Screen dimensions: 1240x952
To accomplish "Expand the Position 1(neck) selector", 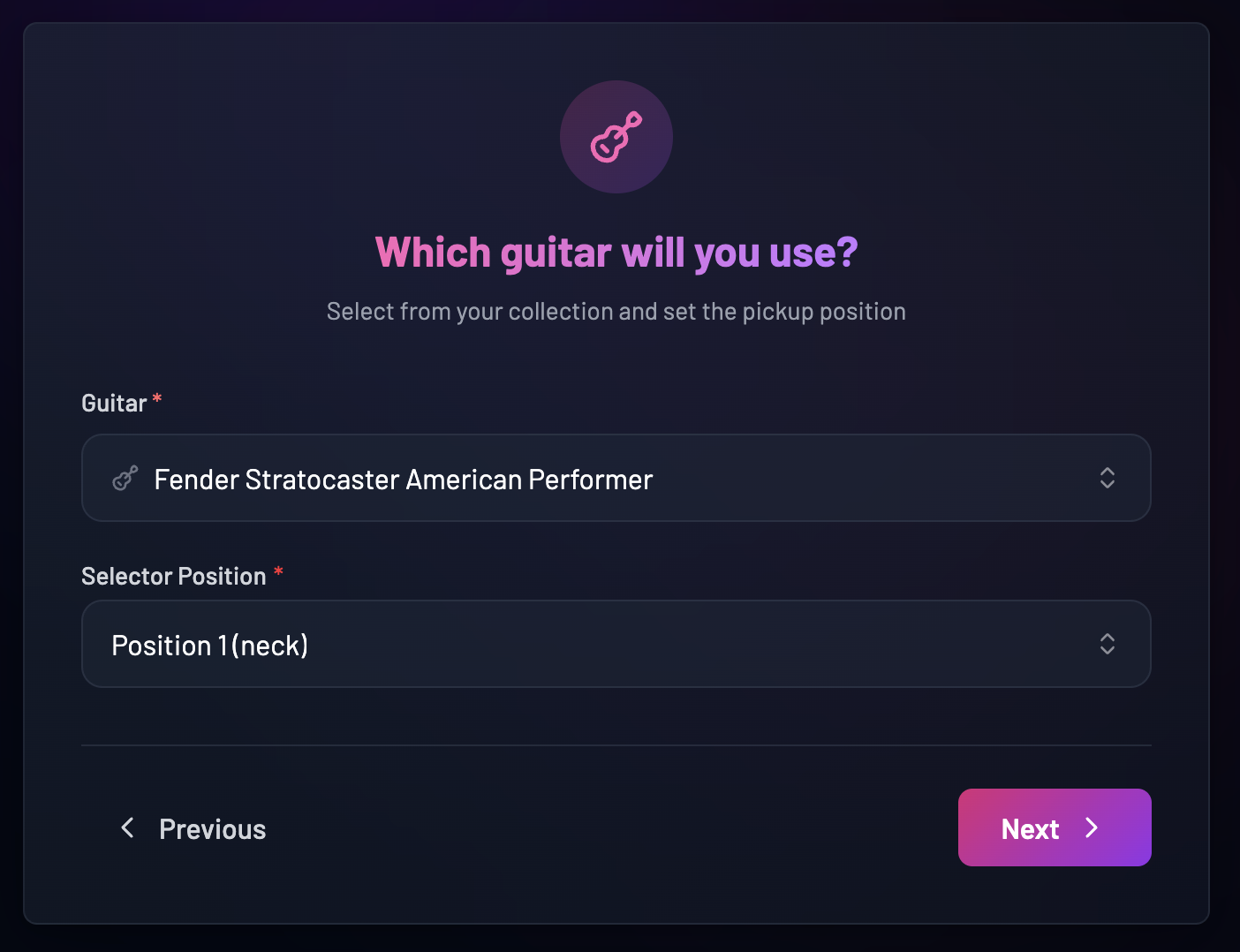I will click(x=616, y=644).
